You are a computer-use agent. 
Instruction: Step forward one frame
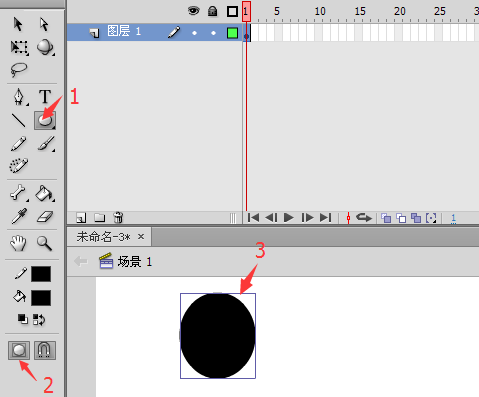pyautogui.click(x=307, y=218)
